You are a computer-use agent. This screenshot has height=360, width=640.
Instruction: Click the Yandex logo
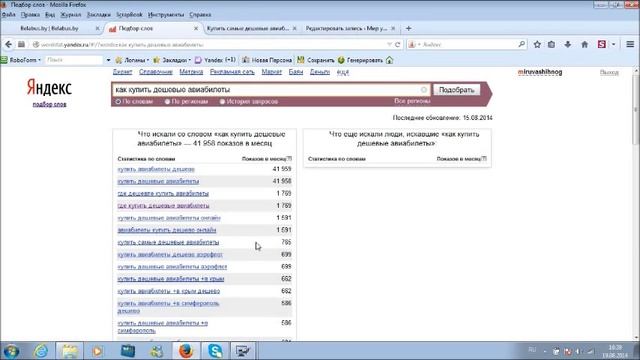49,87
